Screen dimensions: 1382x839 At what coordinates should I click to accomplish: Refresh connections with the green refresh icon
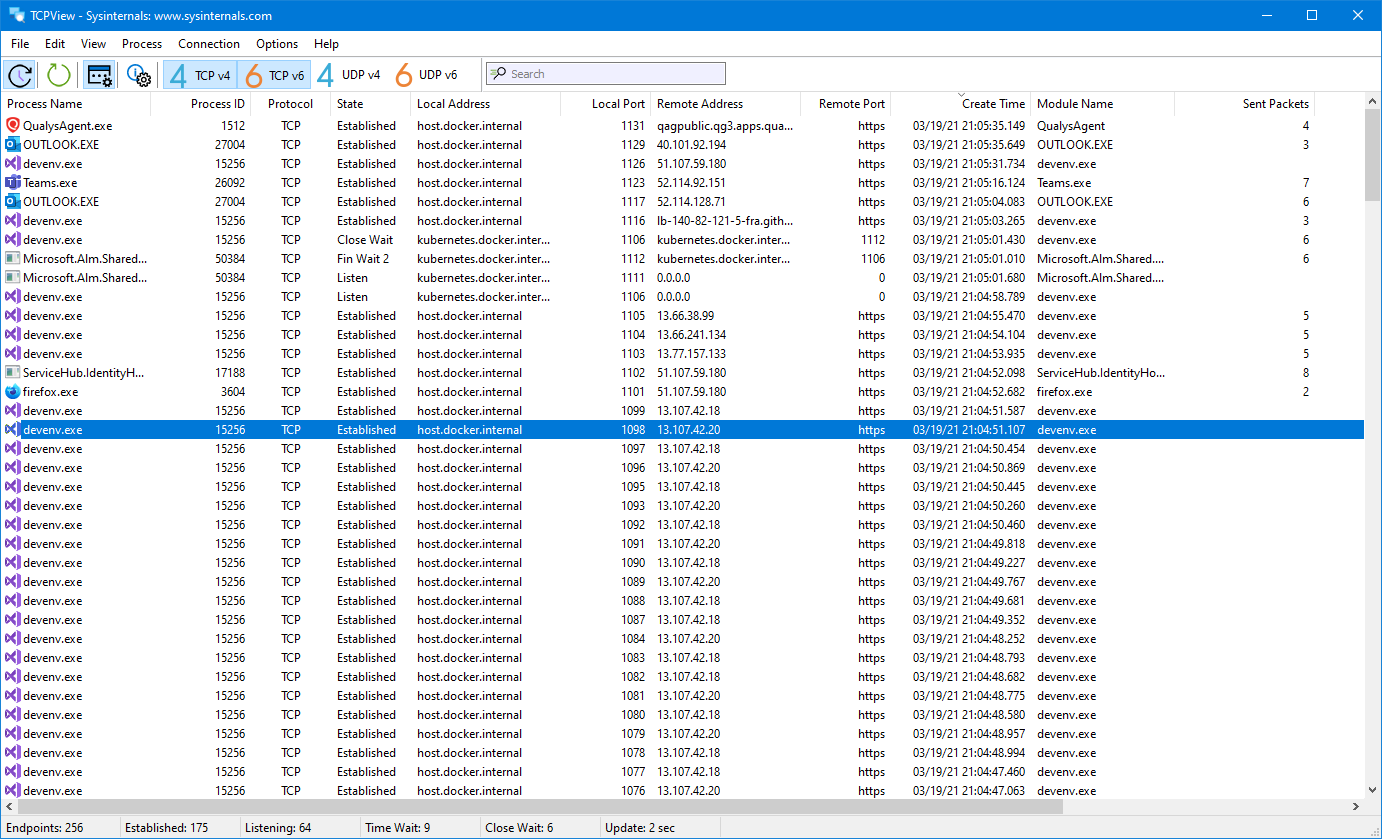(57, 74)
